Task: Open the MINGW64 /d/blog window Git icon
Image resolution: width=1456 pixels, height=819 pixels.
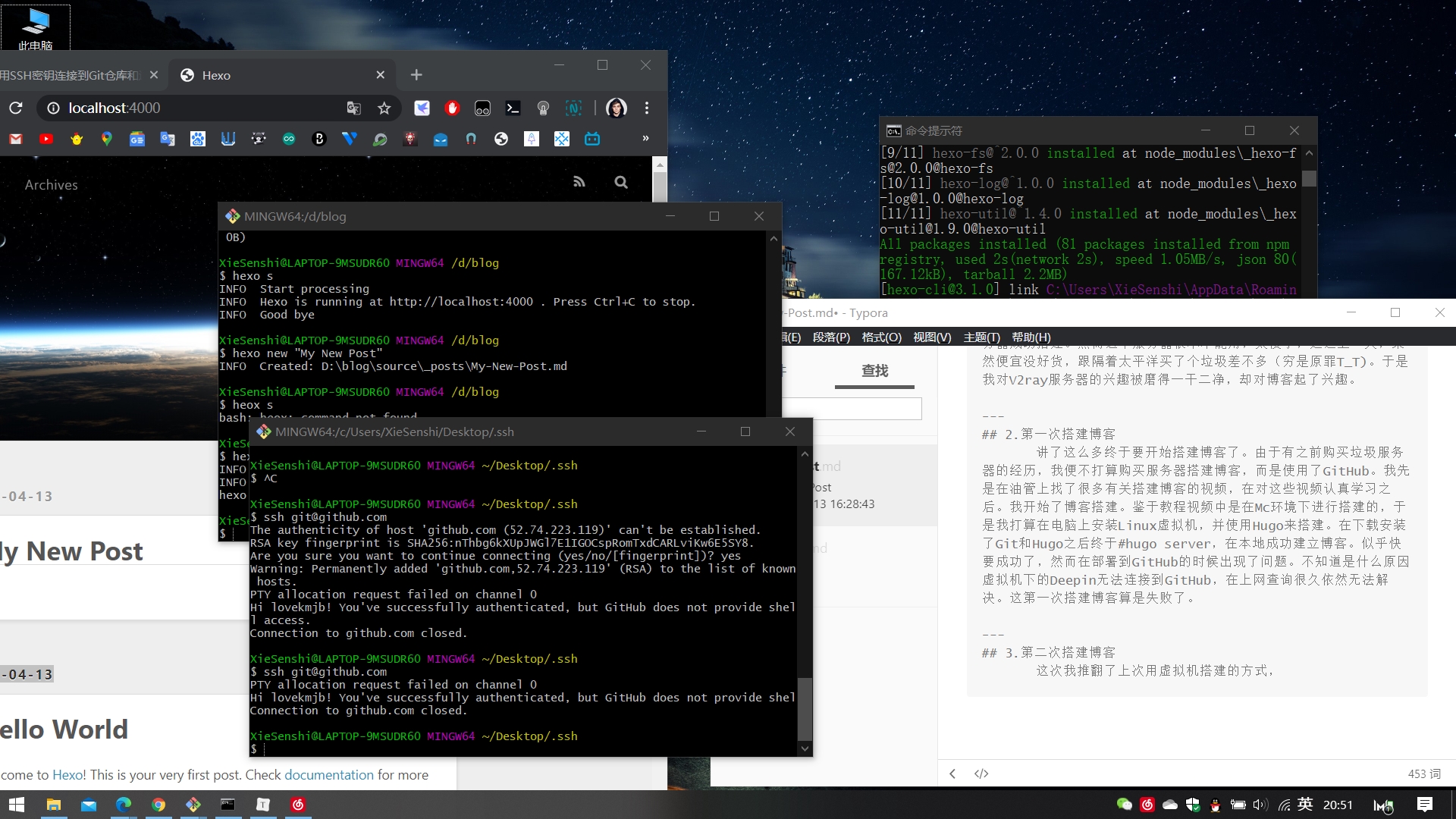Action: point(232,216)
